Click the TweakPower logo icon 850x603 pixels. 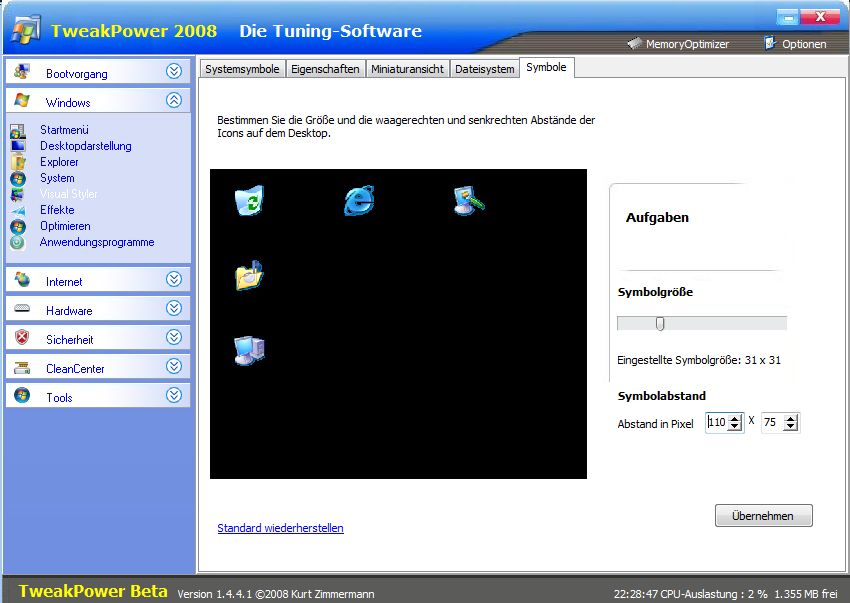click(26, 30)
